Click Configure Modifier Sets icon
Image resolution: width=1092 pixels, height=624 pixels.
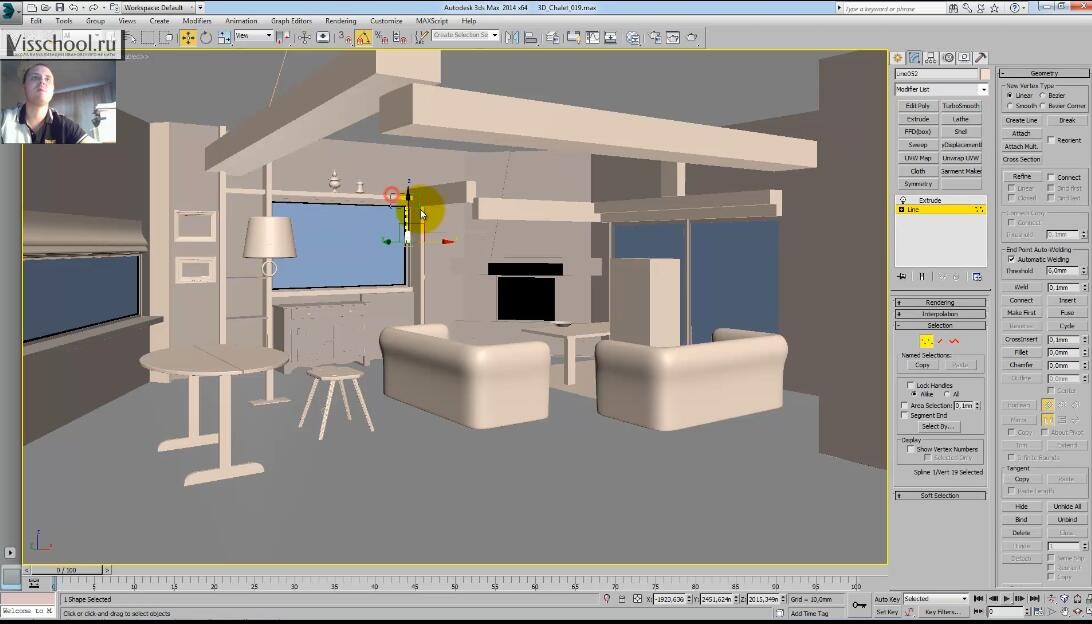pyautogui.click(x=977, y=276)
